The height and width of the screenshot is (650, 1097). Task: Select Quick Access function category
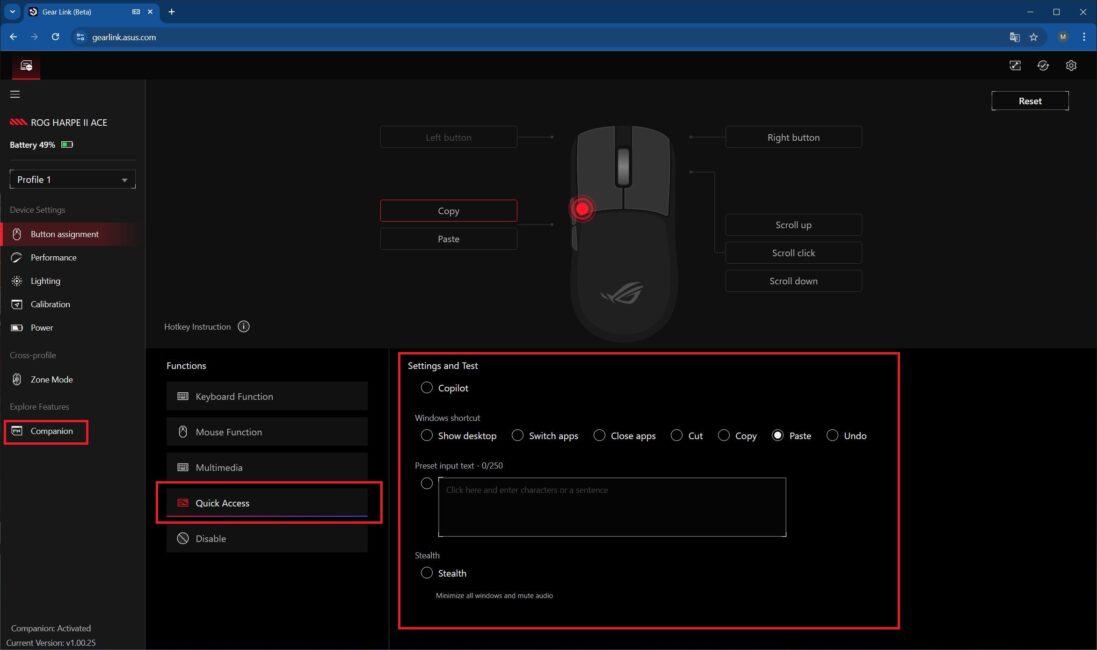click(267, 503)
